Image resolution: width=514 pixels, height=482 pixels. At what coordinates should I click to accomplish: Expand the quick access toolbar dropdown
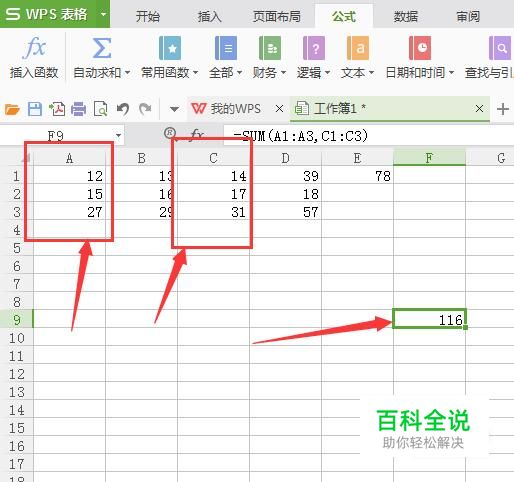point(174,109)
